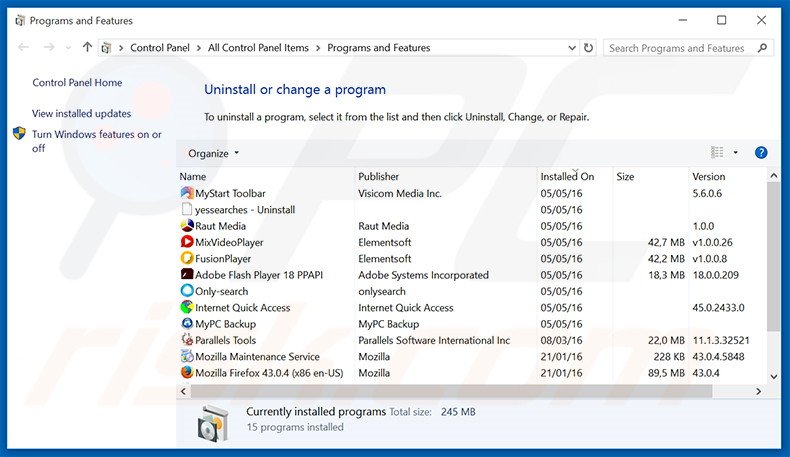Click the horizontal scrollbar left arrow
790x457 pixels.
pyautogui.click(x=183, y=391)
